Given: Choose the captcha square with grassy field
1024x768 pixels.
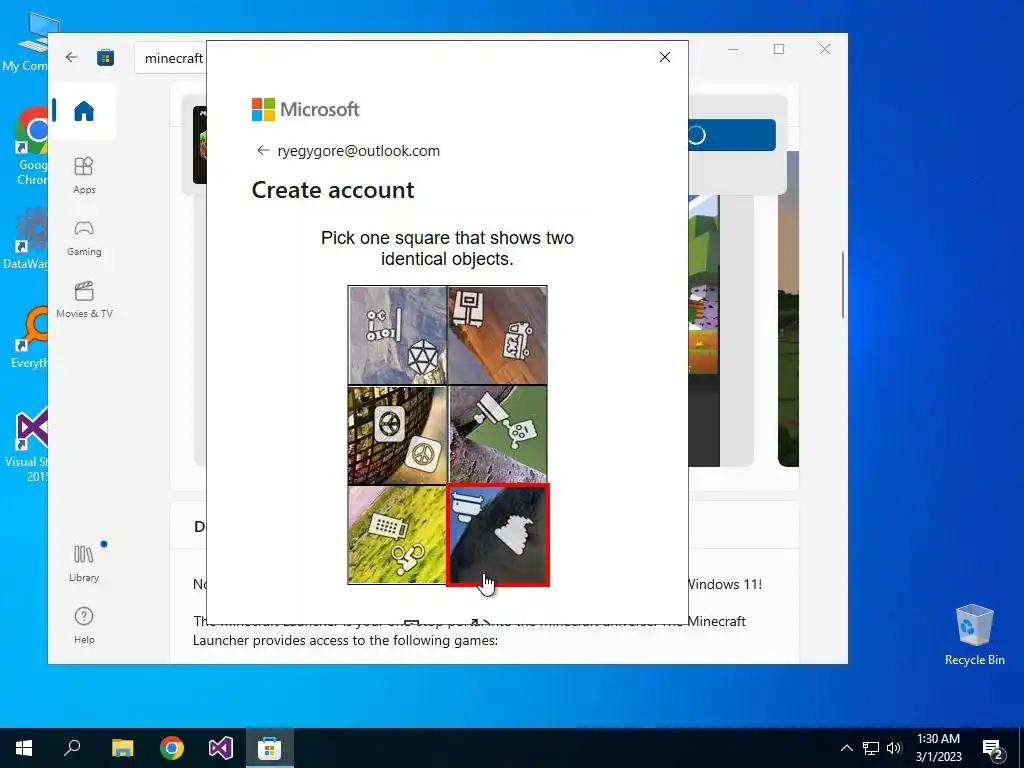Looking at the screenshot, I should pos(398,535).
